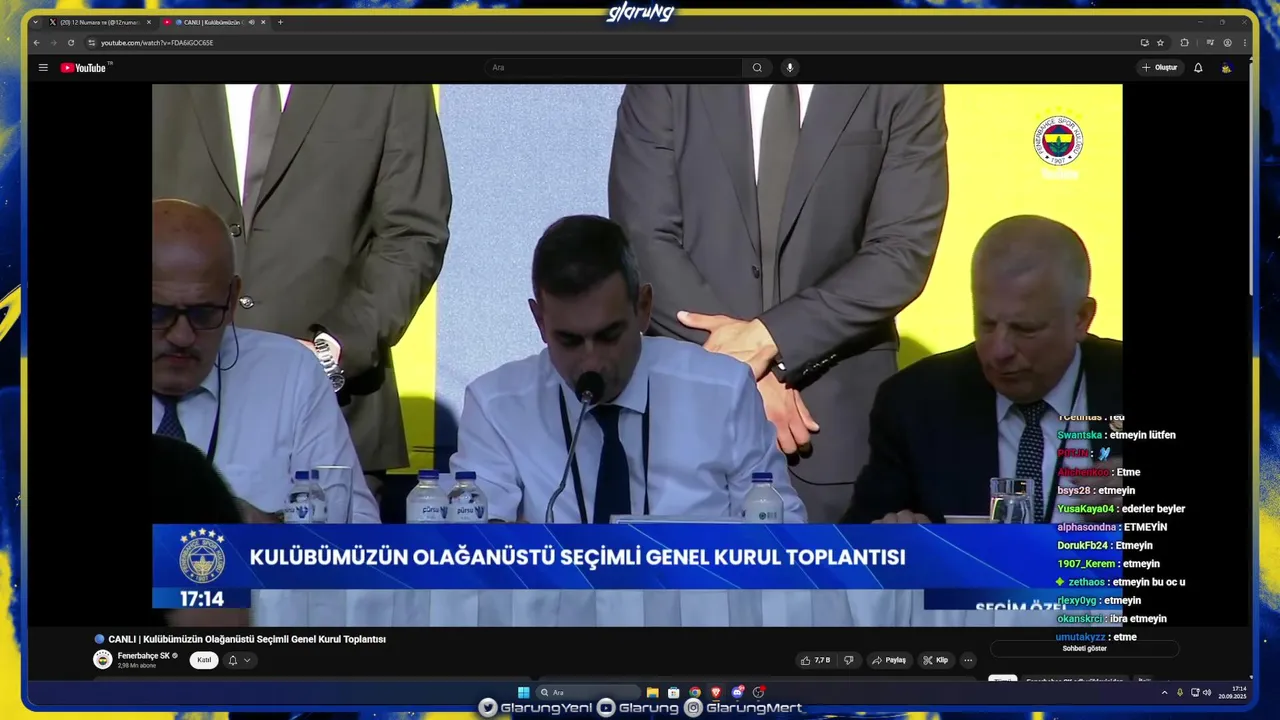Open the browser profile icon
Screen dimensions: 1280x720
(x=1228, y=43)
